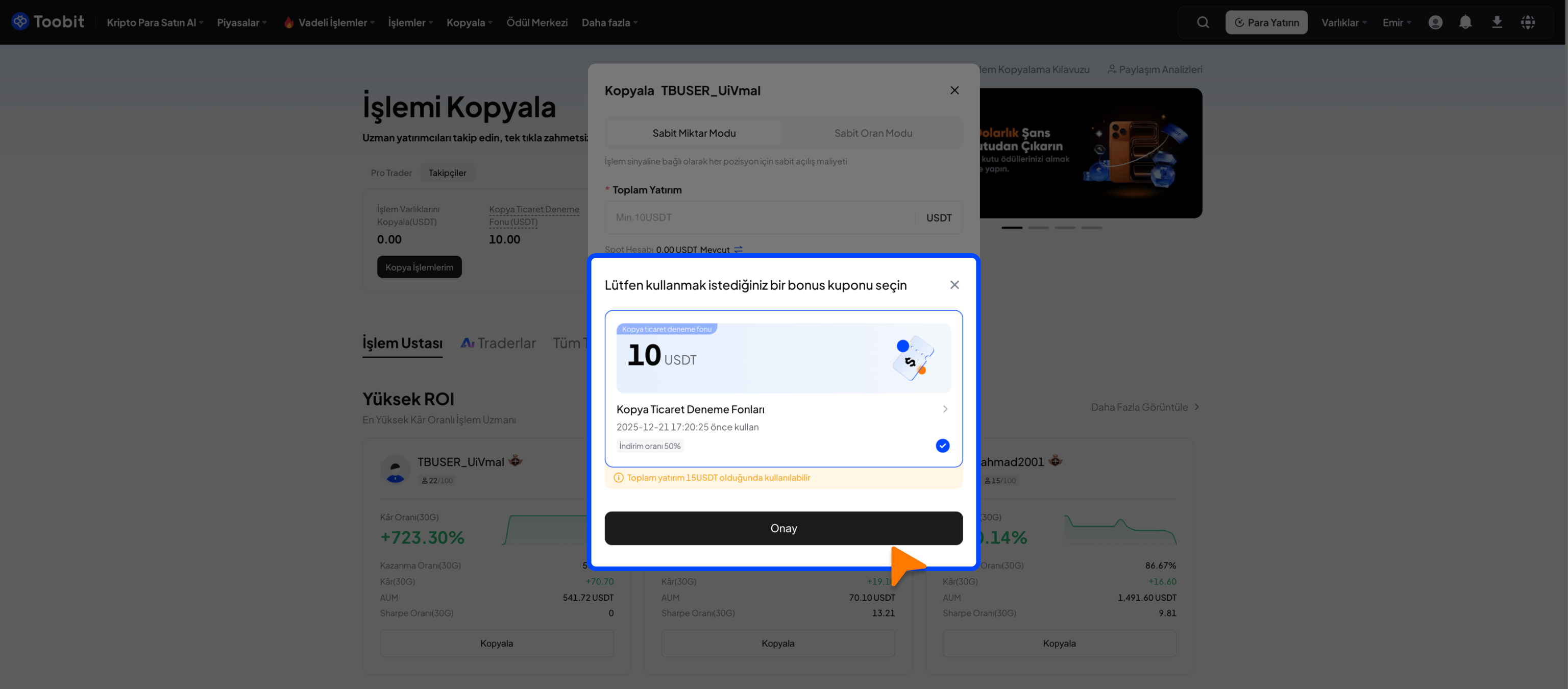Open the language globe icon

point(1527,22)
